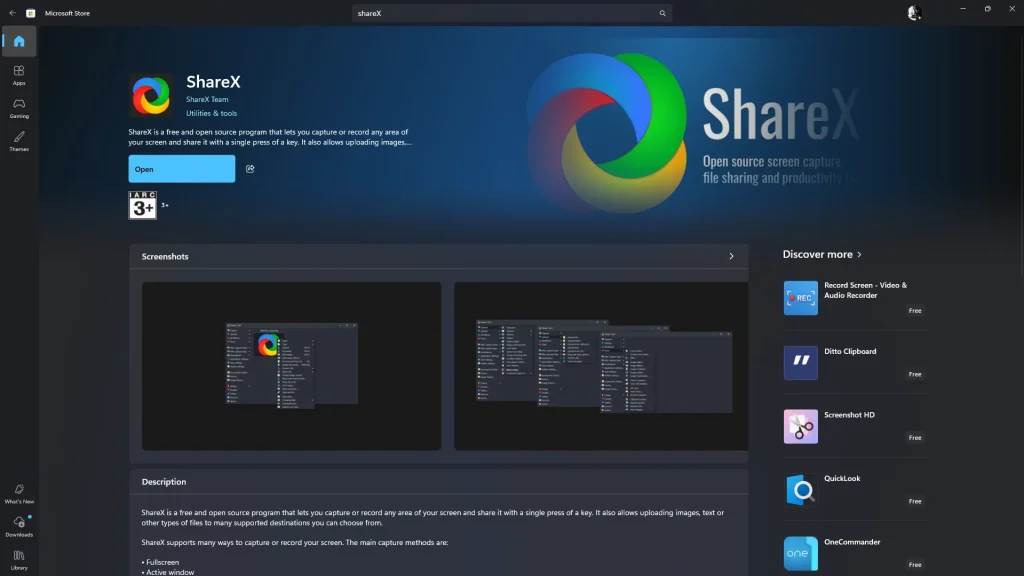
Task: Click the search magnifier icon
Action: [662, 13]
